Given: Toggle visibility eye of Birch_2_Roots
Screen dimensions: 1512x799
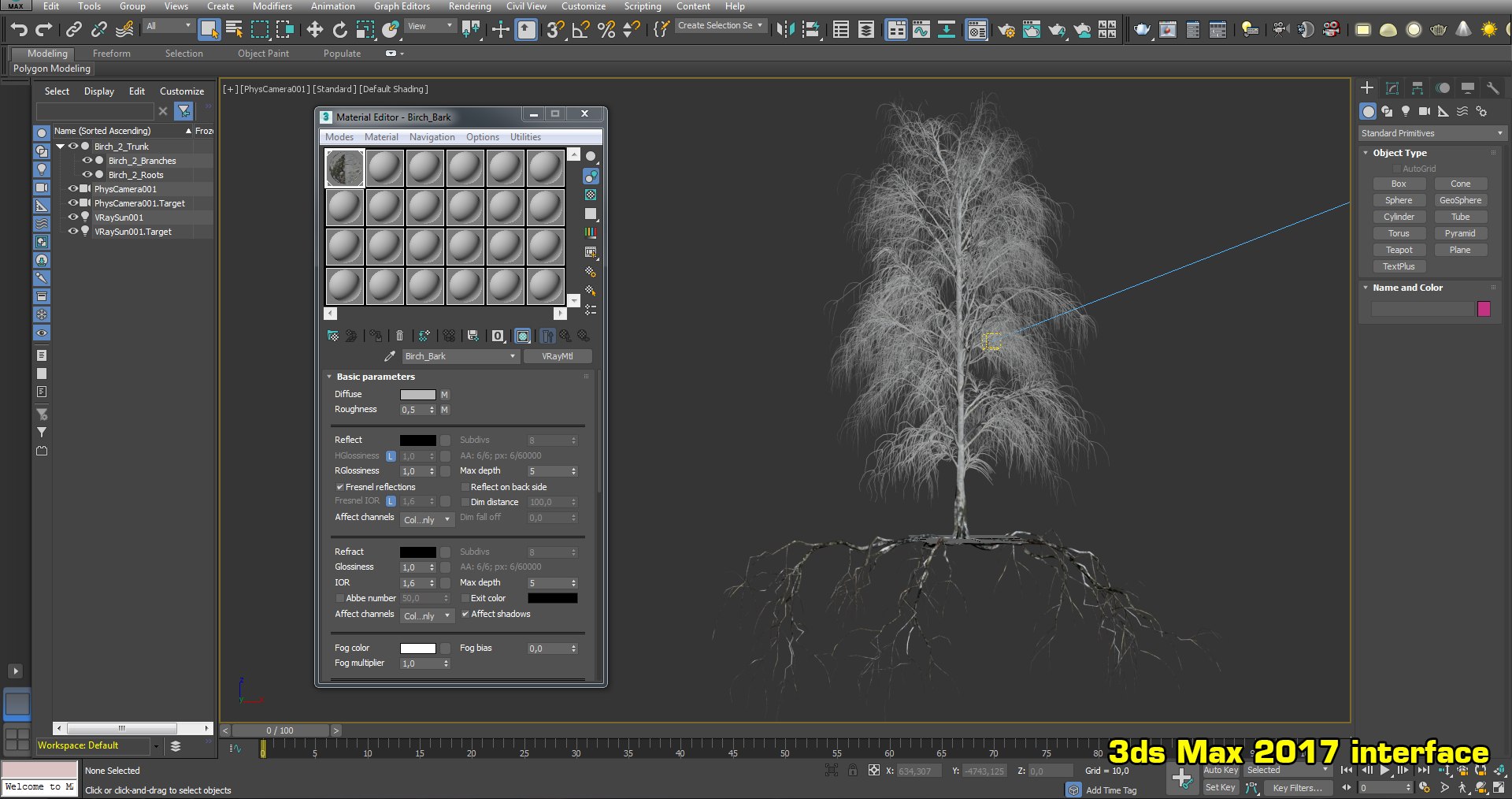Looking at the screenshot, I should [87, 175].
